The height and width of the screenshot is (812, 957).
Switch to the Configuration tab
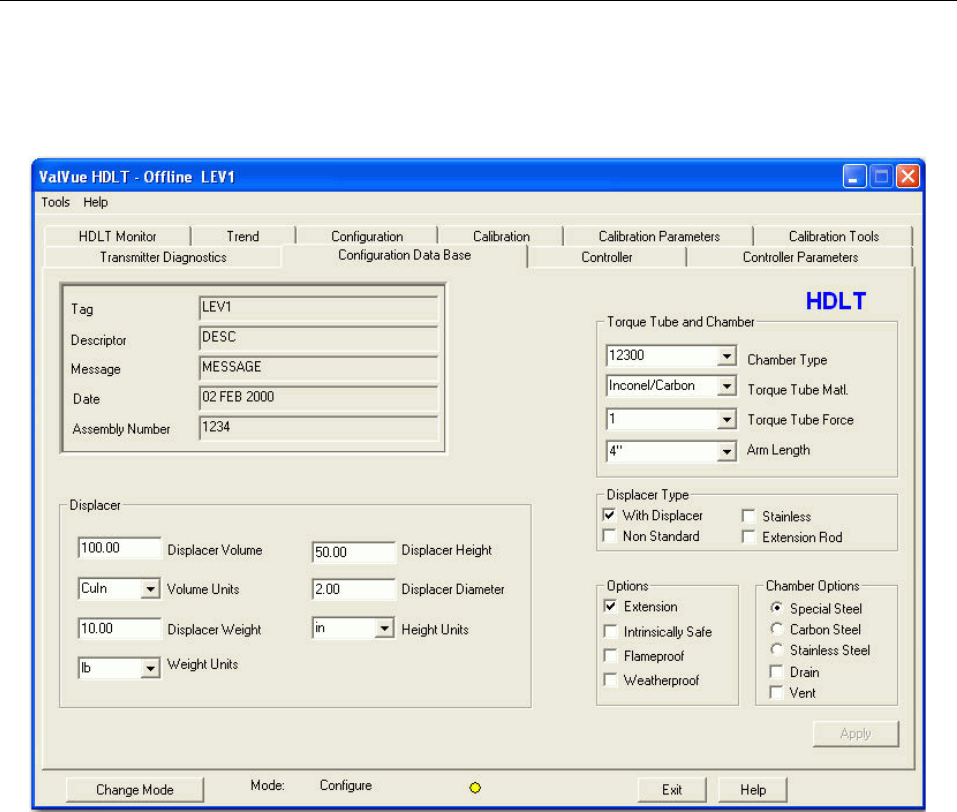point(367,236)
